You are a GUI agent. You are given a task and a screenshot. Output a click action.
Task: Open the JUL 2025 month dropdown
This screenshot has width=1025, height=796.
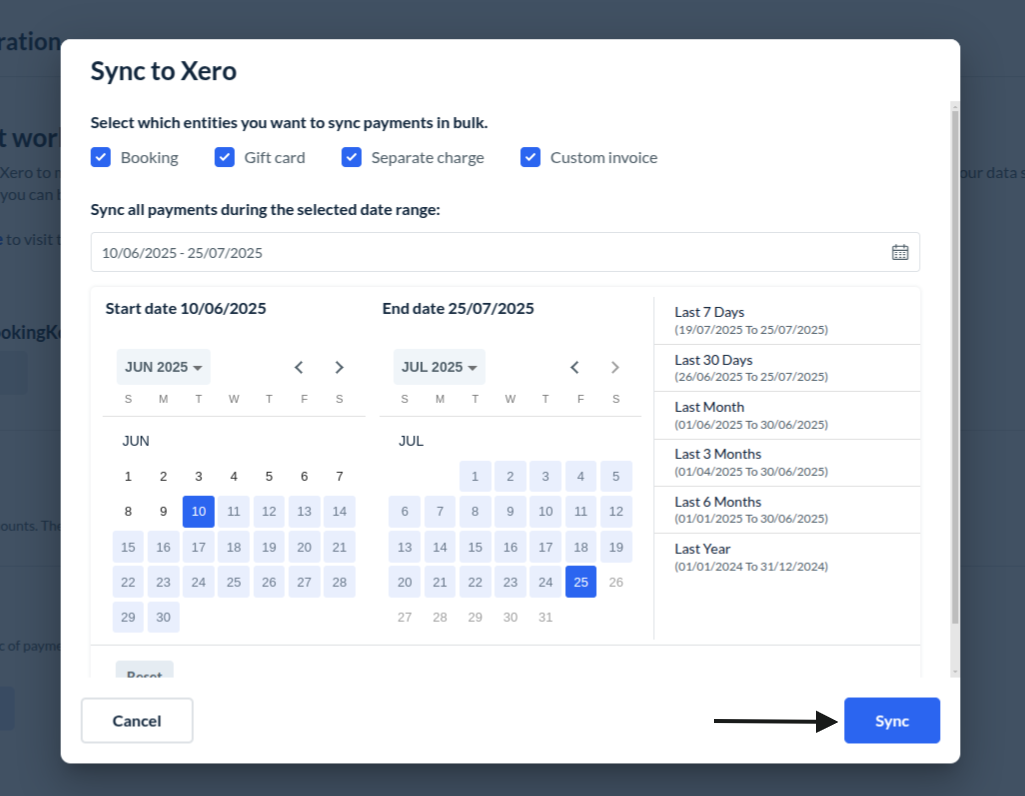tap(439, 367)
